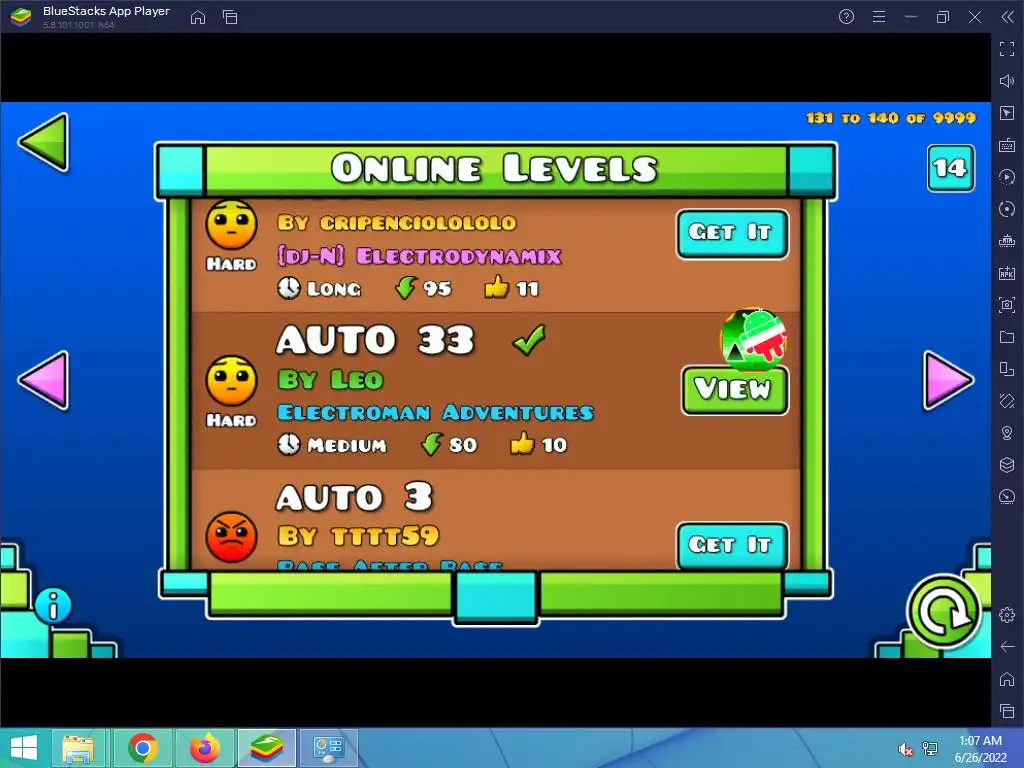Screen dimensions: 1024x768
Task: Take a screenshot using sidebar camera icon
Action: [x=1007, y=305]
